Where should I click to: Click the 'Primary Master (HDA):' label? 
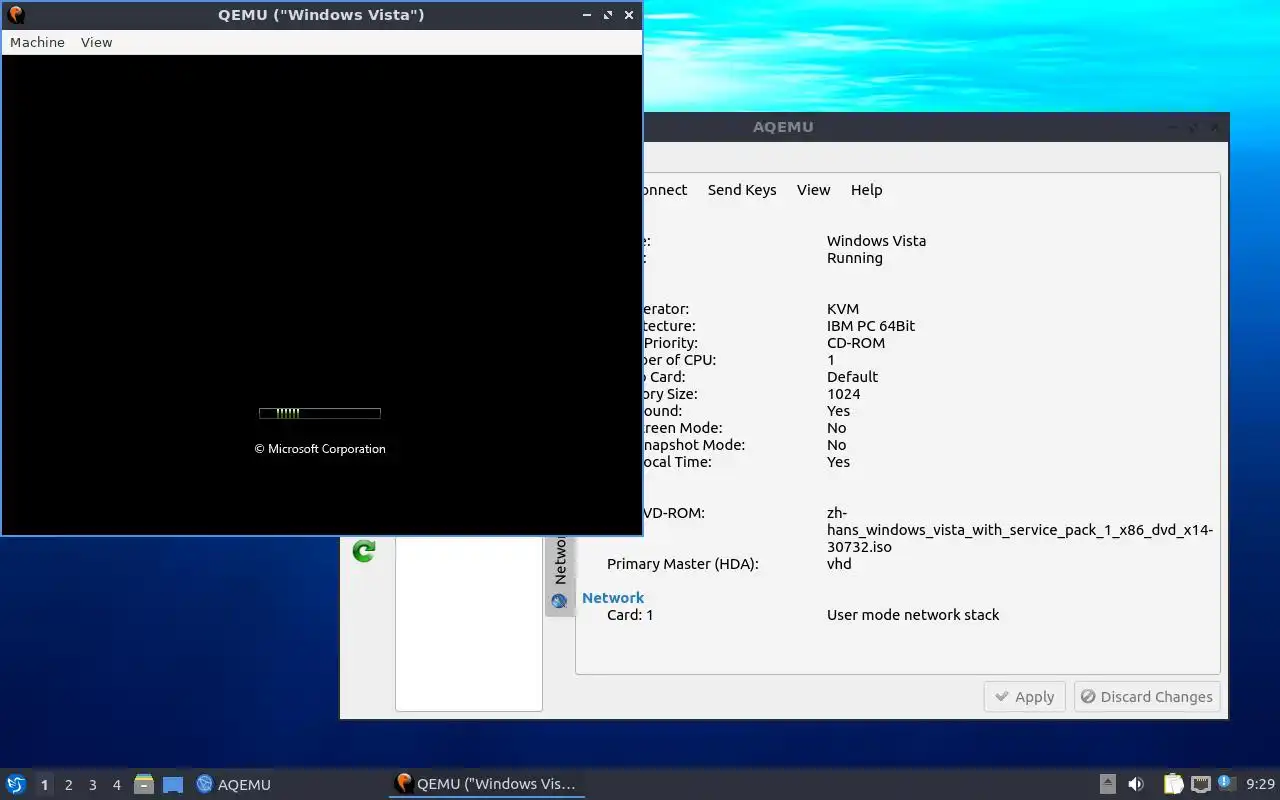[x=683, y=564]
